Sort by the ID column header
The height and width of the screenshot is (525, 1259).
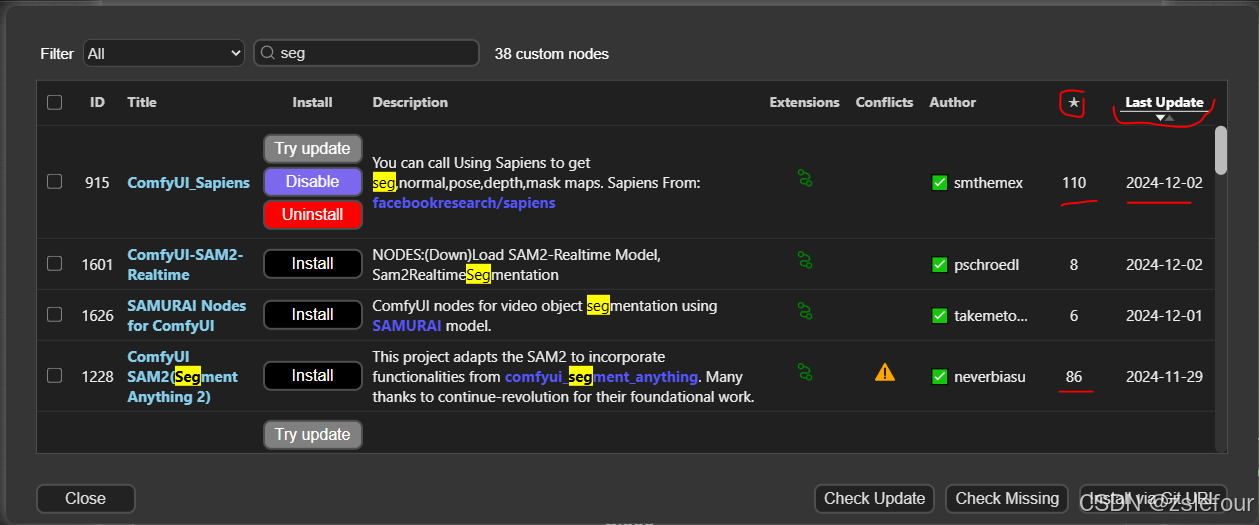(x=97, y=102)
